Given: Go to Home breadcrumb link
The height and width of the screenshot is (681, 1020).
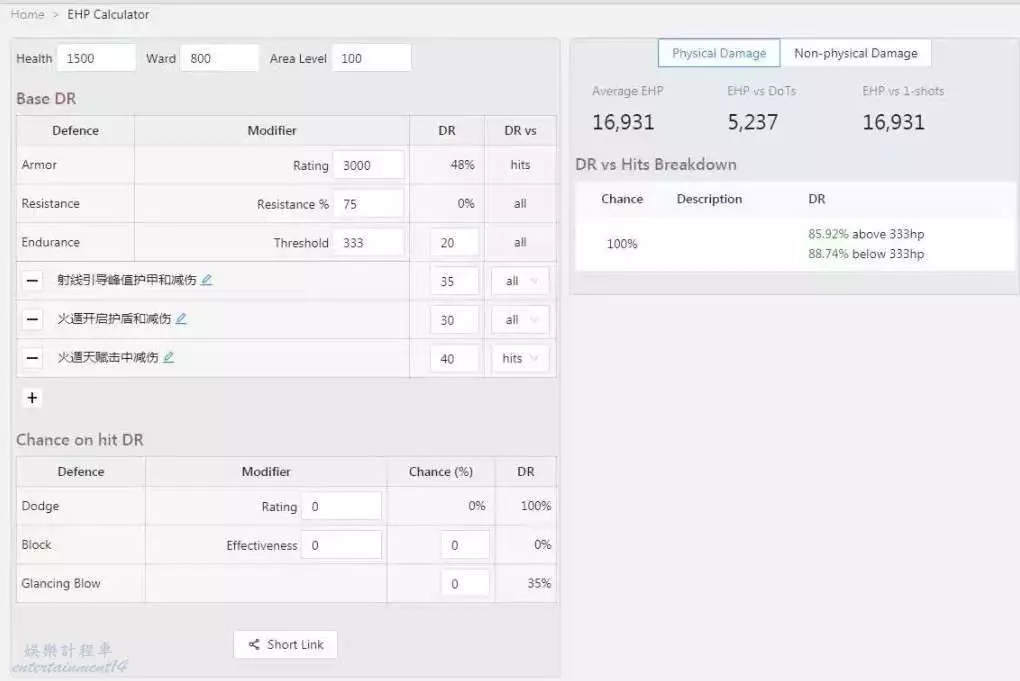Looking at the screenshot, I should point(27,14).
